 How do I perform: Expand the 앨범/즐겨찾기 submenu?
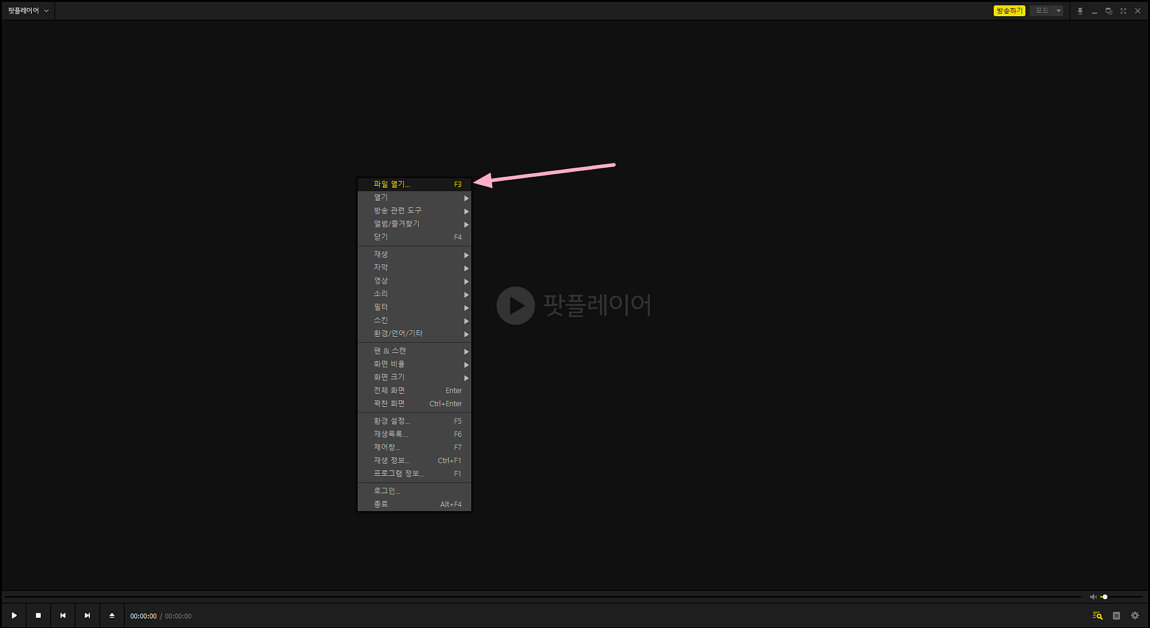pos(414,224)
